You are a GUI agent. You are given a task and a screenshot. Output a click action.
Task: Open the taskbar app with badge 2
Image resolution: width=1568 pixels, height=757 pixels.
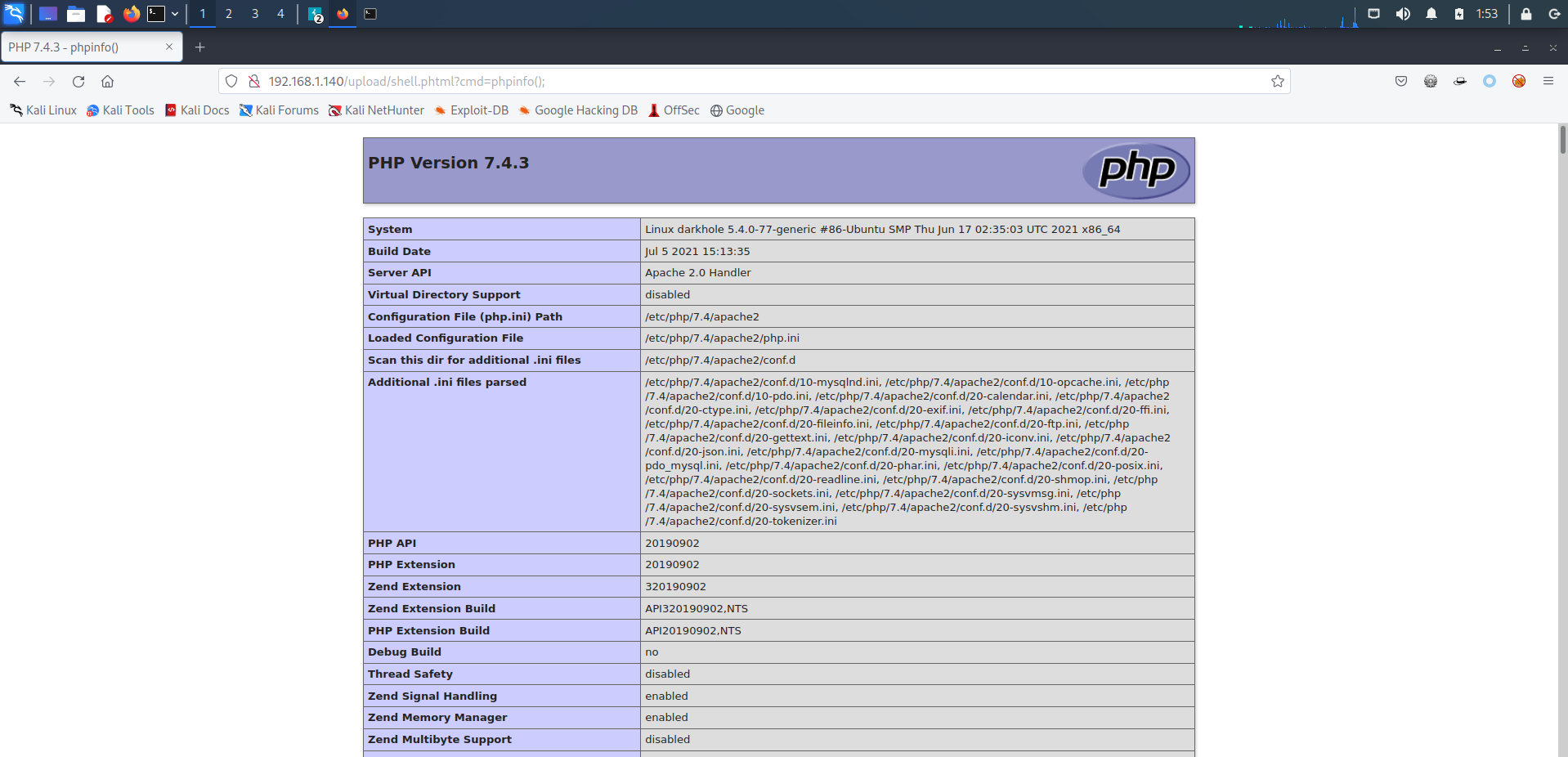coord(316,14)
